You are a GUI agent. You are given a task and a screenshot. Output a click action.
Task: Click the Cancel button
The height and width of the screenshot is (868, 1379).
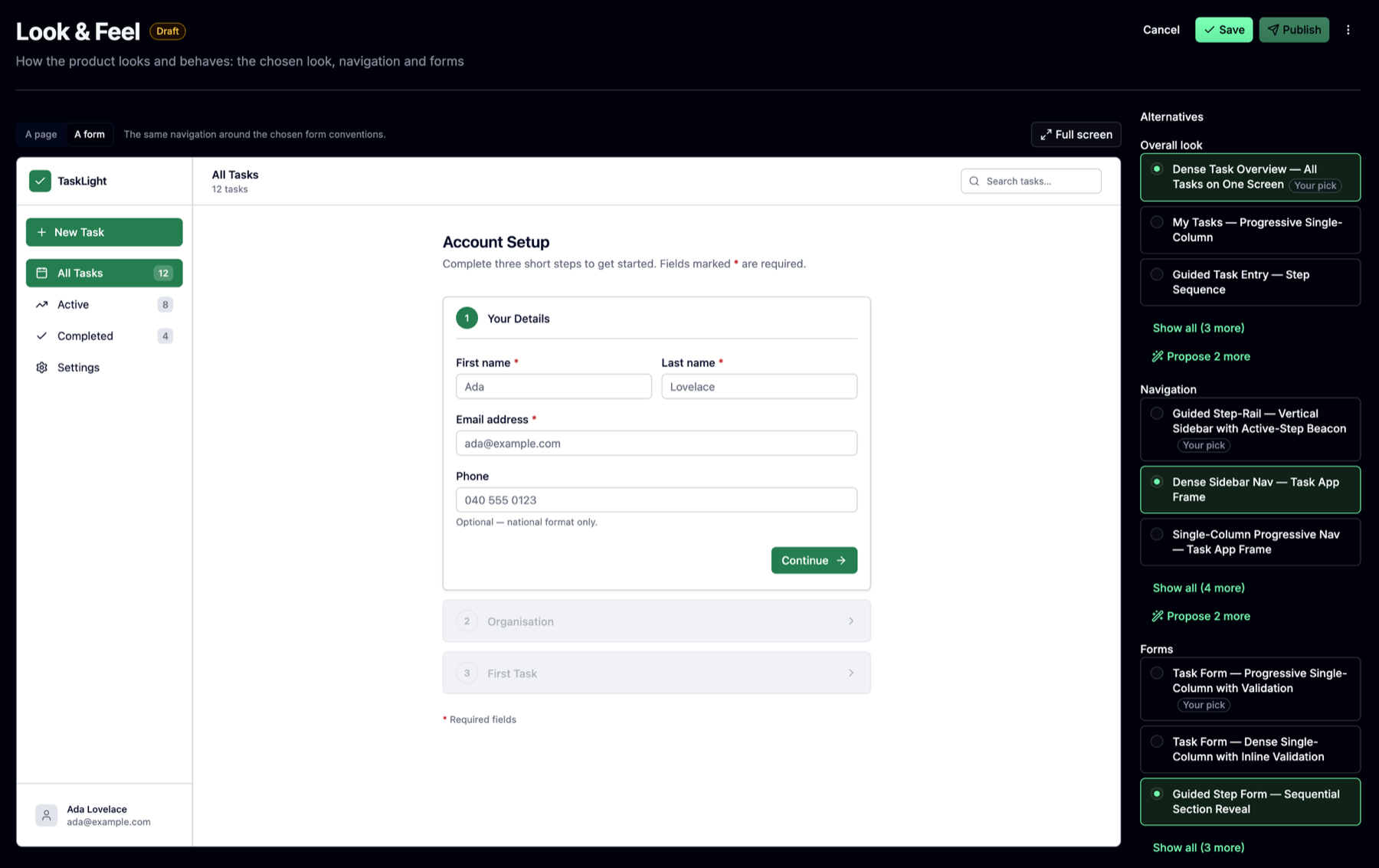tap(1161, 30)
